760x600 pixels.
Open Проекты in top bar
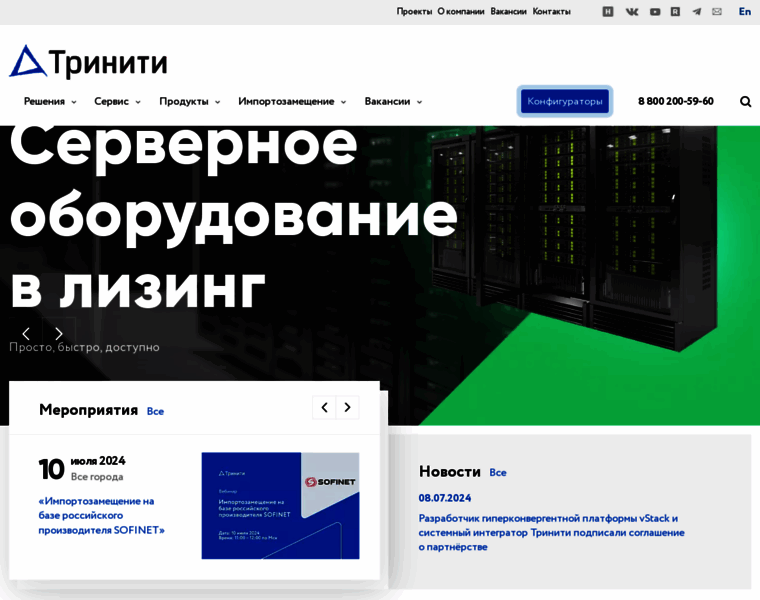(x=414, y=11)
